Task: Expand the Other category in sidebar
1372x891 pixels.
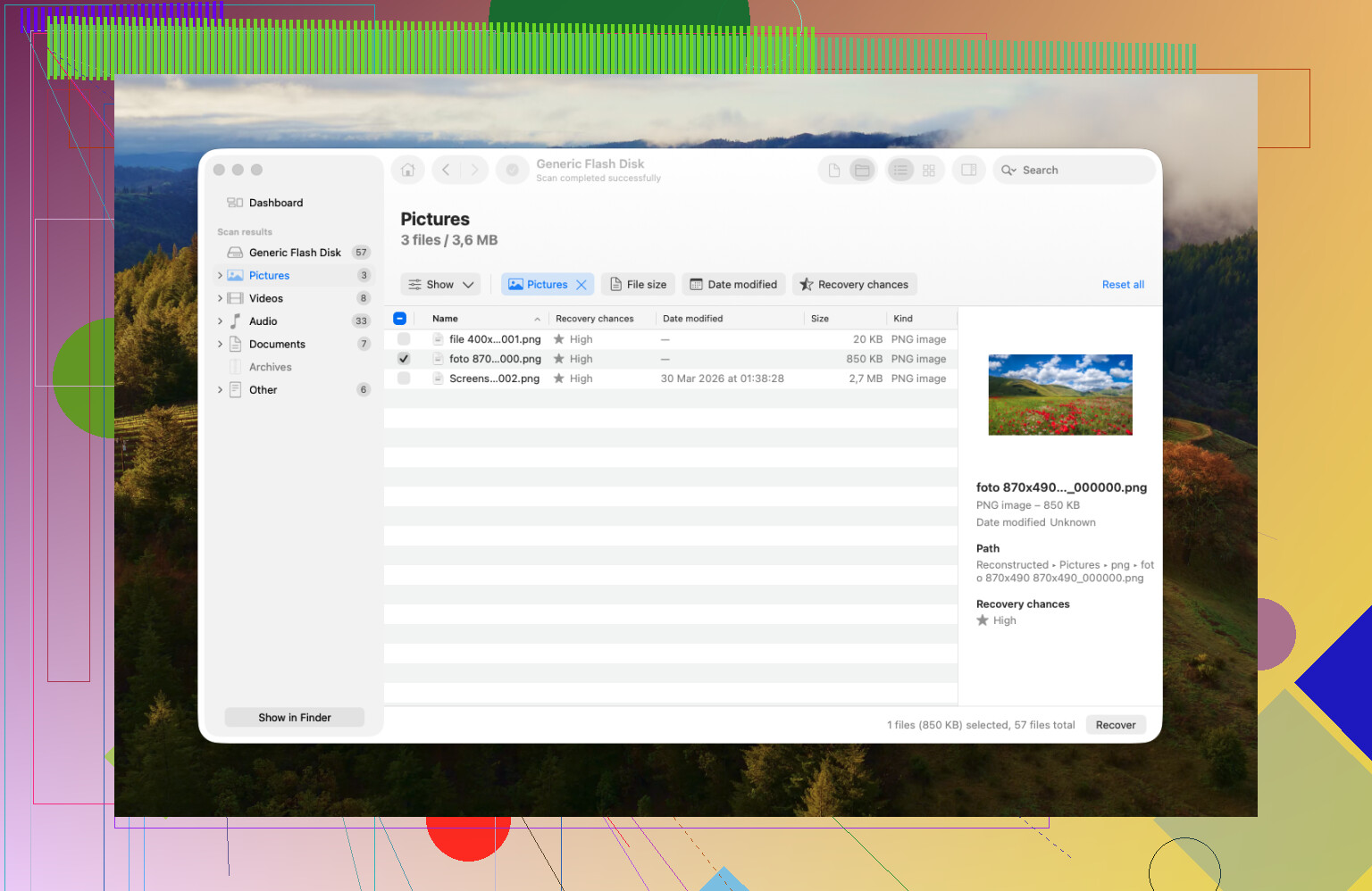Action: tap(220, 390)
